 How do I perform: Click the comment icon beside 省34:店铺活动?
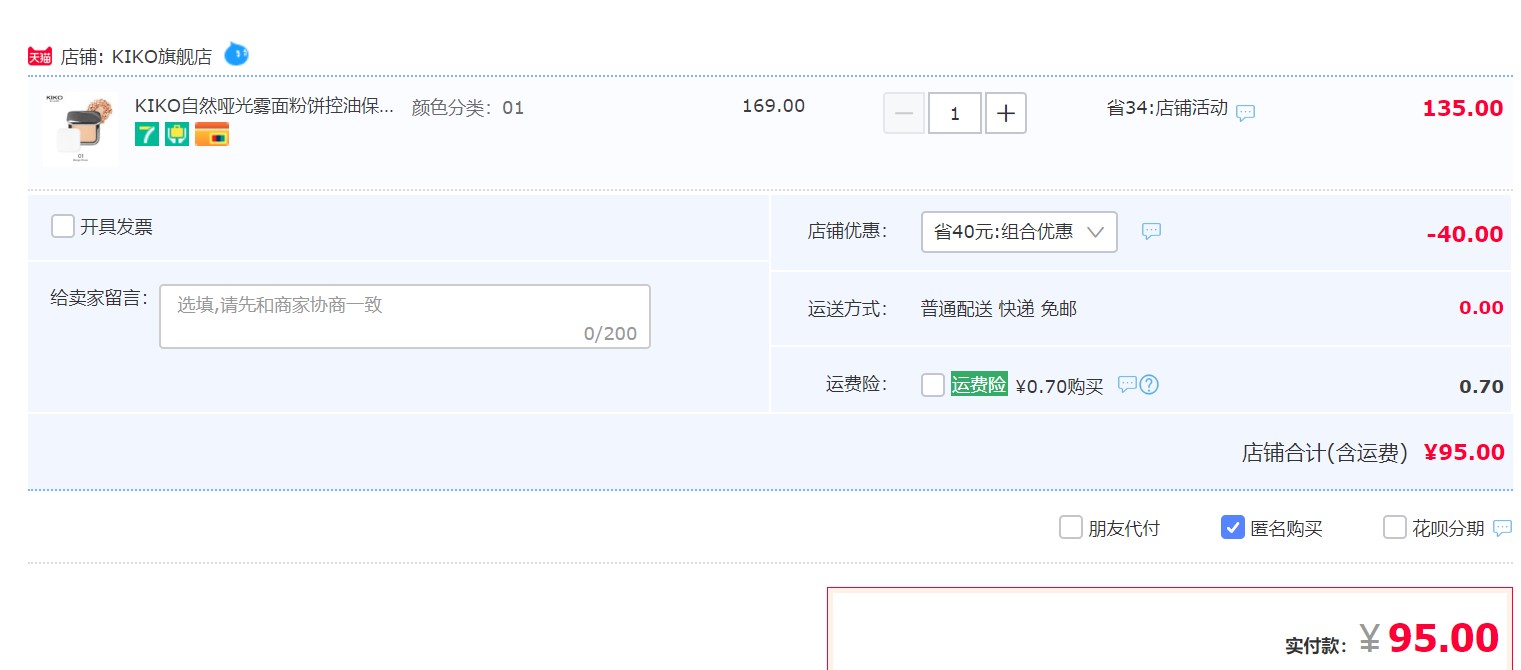pos(1245,113)
